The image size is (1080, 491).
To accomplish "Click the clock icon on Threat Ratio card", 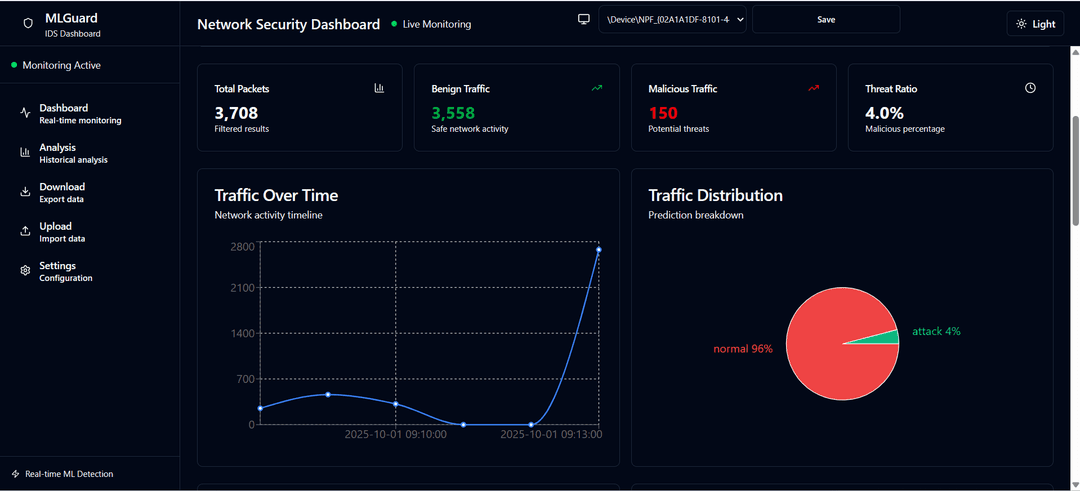I will 1030,88.
